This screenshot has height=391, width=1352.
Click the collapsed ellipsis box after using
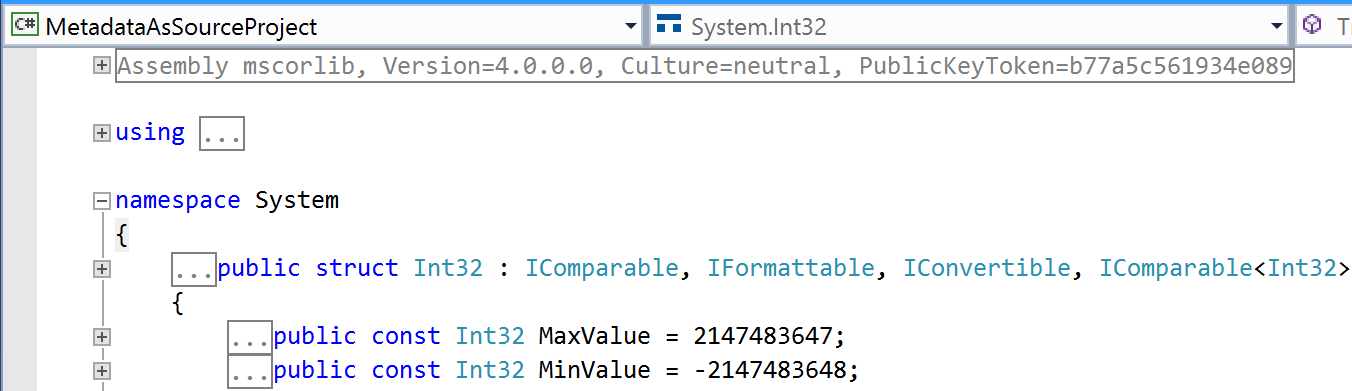(x=222, y=134)
